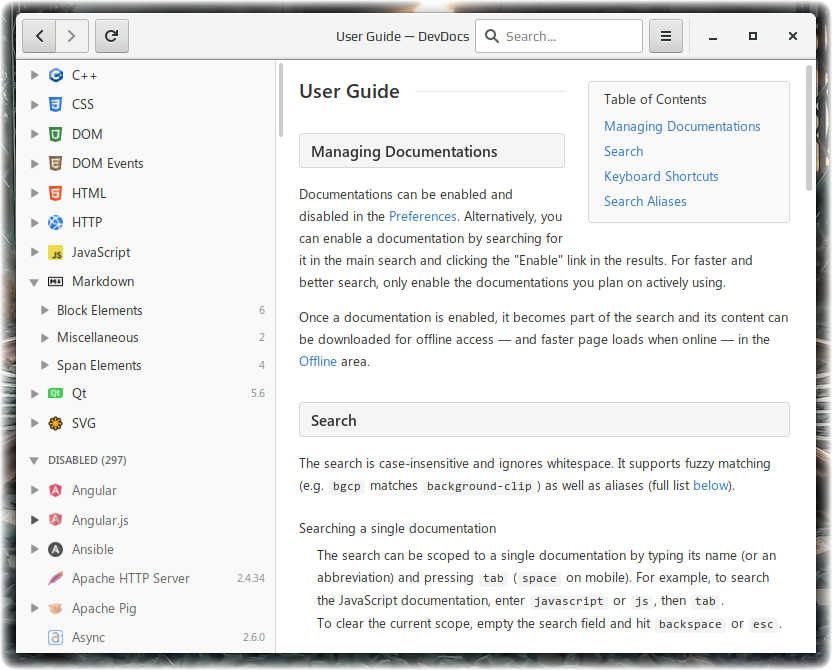Jump to Keyboard Shortcuts section

click(661, 176)
